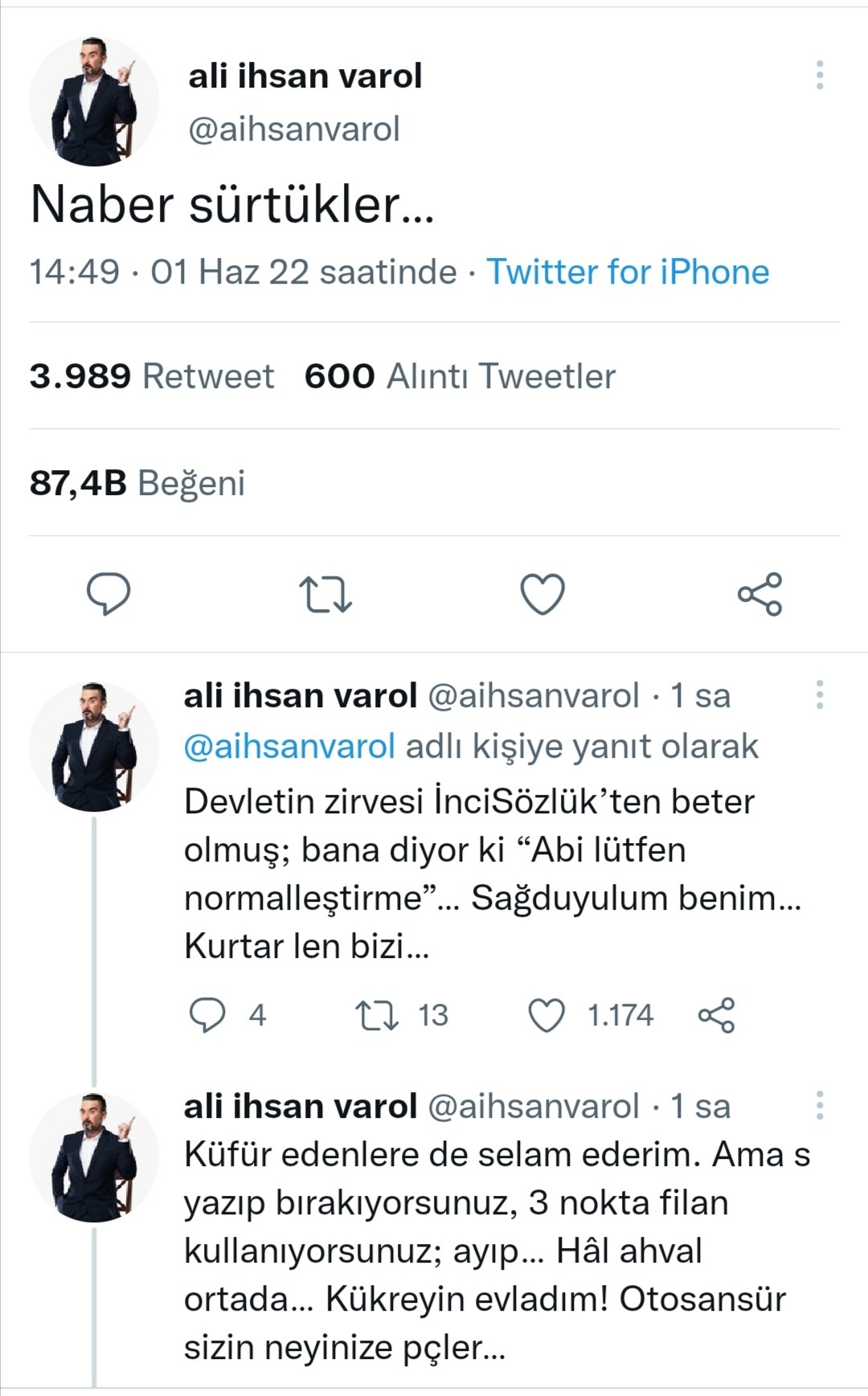
Task: Retweet the "Devletin zirvesi" reply tweet
Action: coord(377,1014)
